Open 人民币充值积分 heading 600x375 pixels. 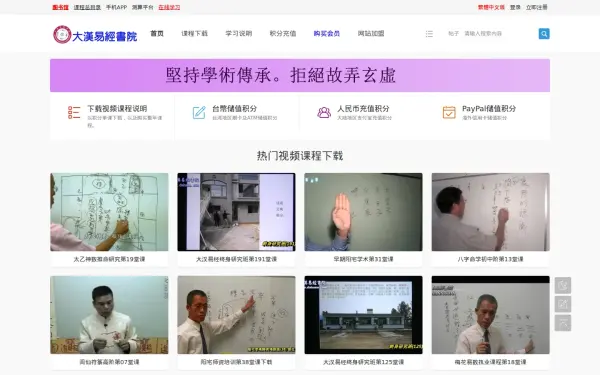point(363,109)
